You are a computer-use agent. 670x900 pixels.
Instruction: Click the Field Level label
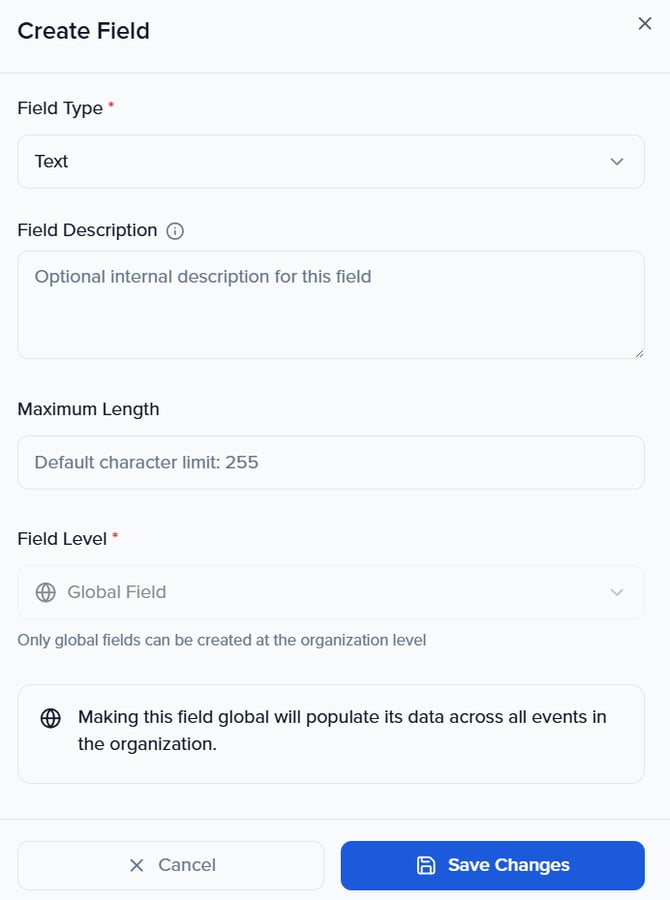[x=62, y=538]
